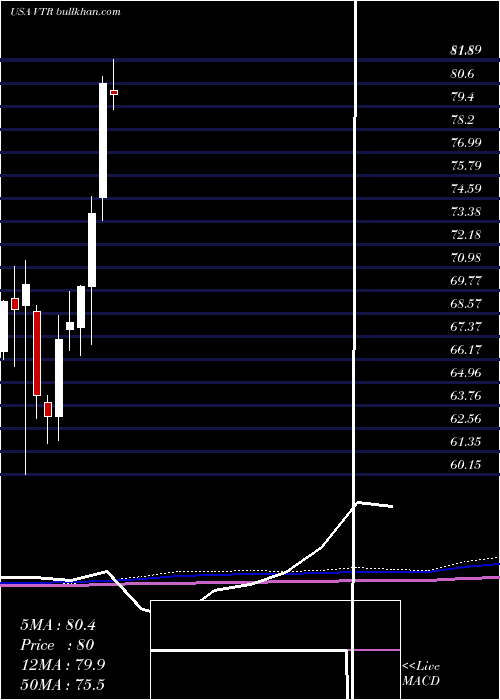Click the latest small red candlestick
Screen dimensions: 500x700
pyautogui.click(x=114, y=92)
